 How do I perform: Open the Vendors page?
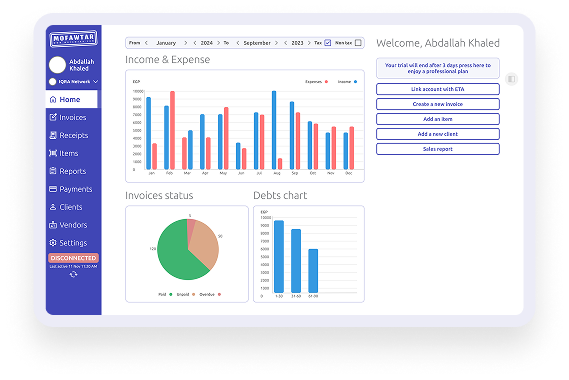tap(68, 225)
